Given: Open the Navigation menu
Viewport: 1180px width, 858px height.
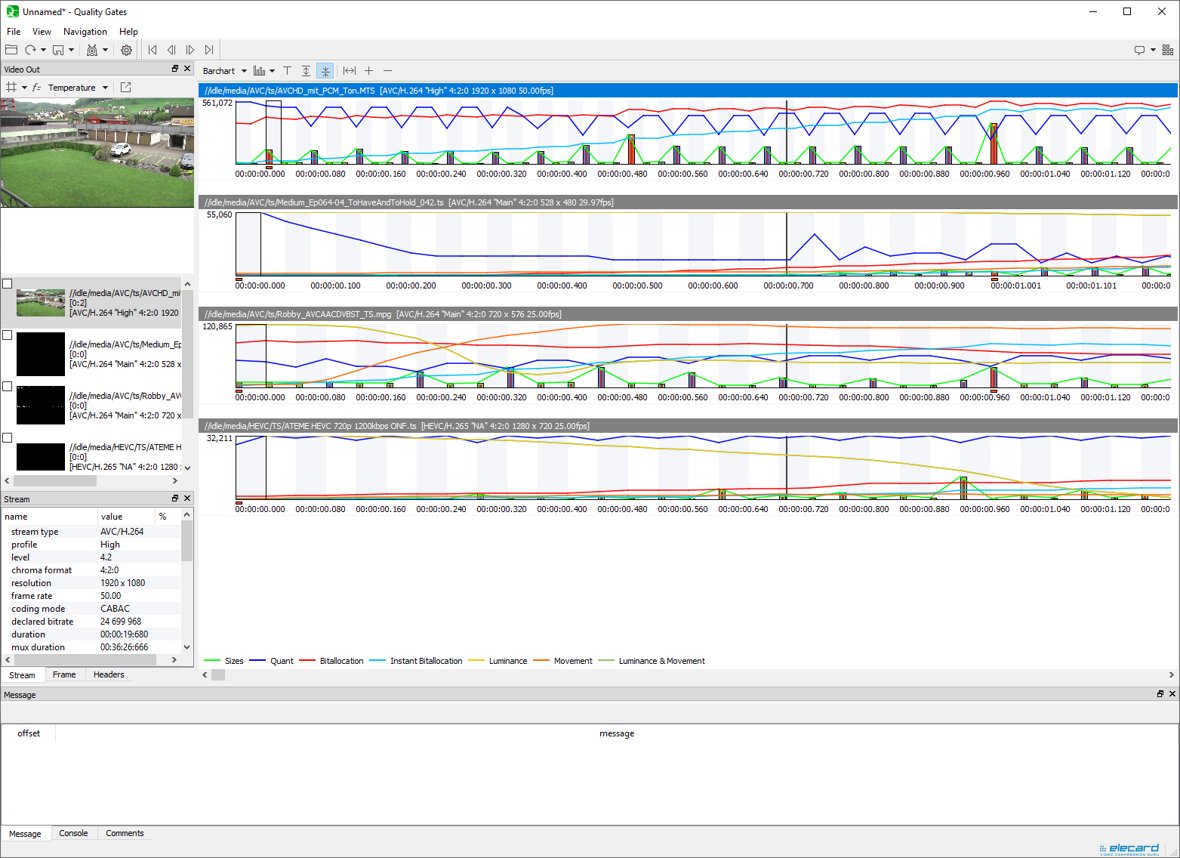Looking at the screenshot, I should 85,31.
